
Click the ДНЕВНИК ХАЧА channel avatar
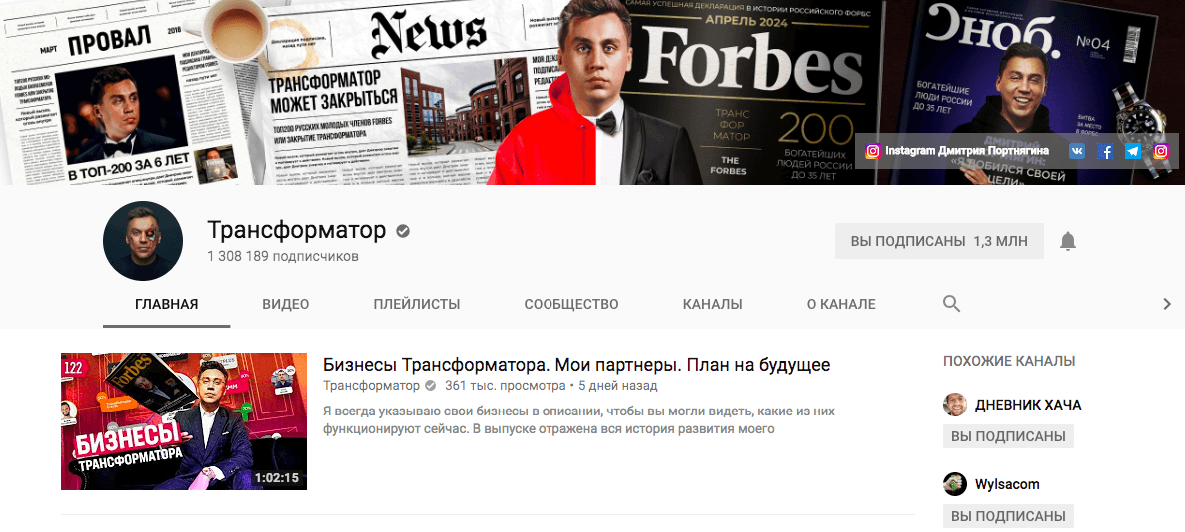pos(955,404)
